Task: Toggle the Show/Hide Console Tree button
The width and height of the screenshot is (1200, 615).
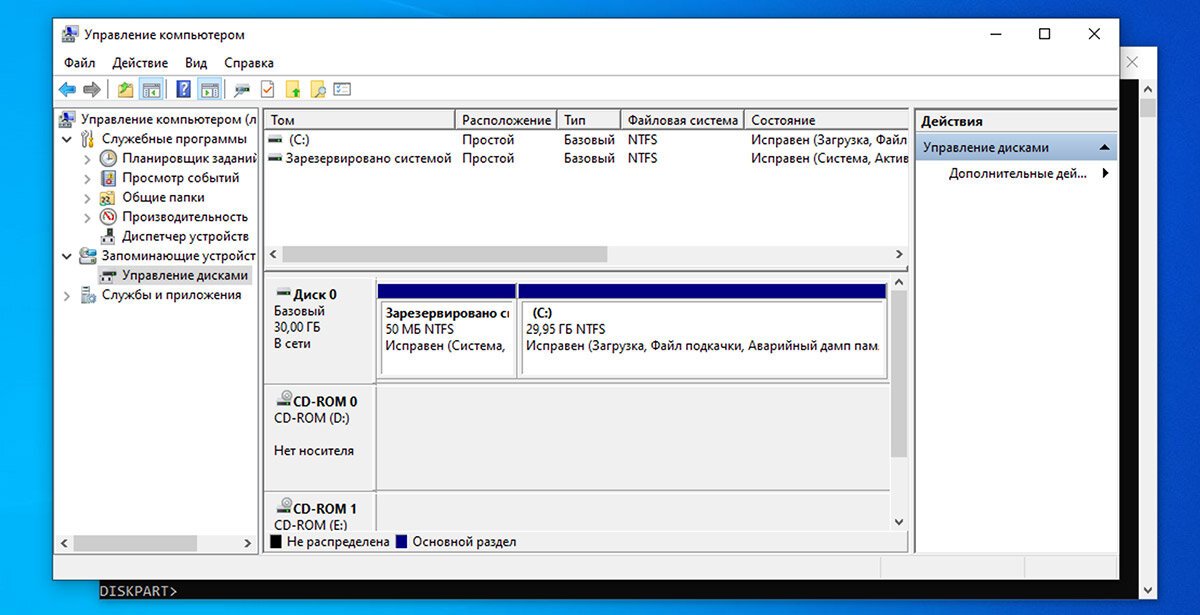Action: tap(151, 90)
